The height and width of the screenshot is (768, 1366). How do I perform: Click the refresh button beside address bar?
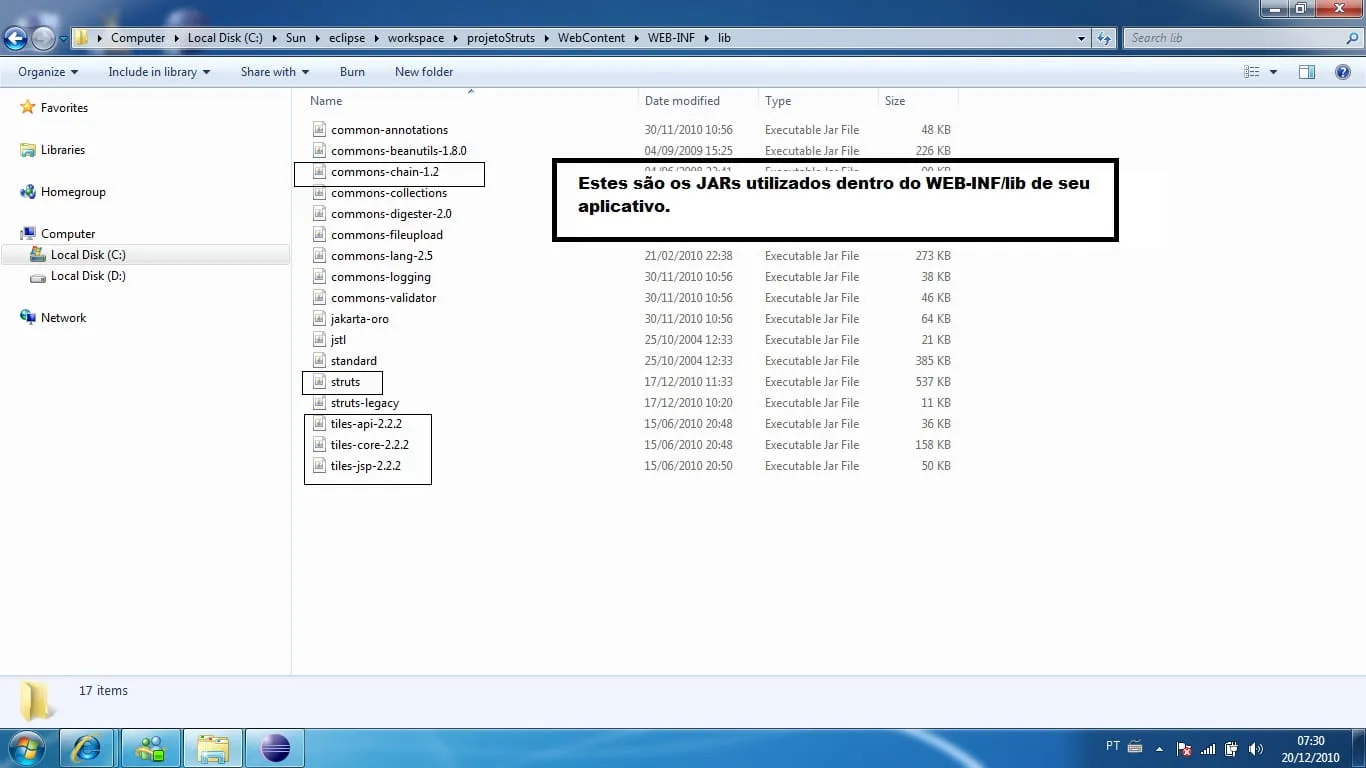point(1104,38)
